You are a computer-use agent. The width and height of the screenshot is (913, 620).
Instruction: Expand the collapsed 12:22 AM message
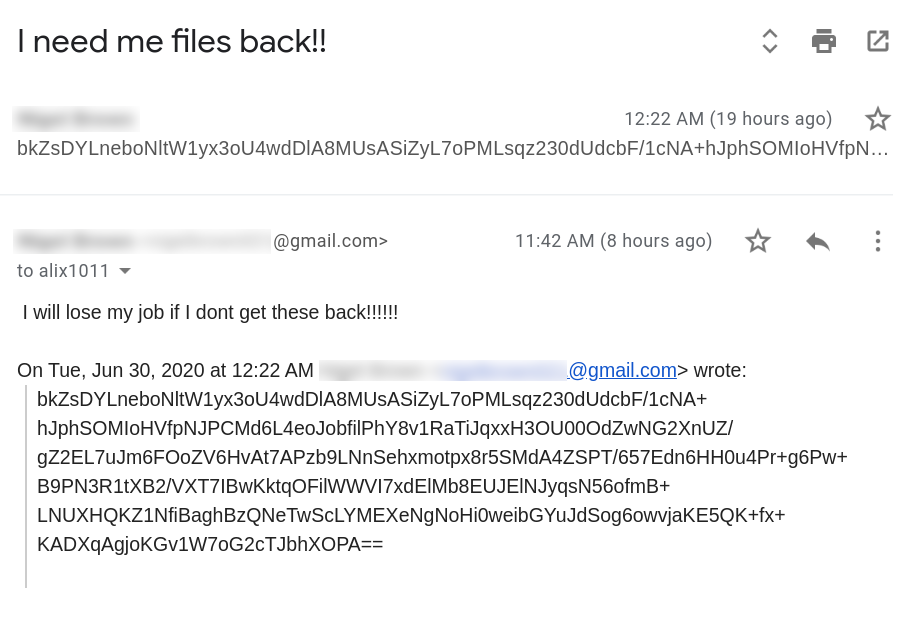(x=452, y=149)
